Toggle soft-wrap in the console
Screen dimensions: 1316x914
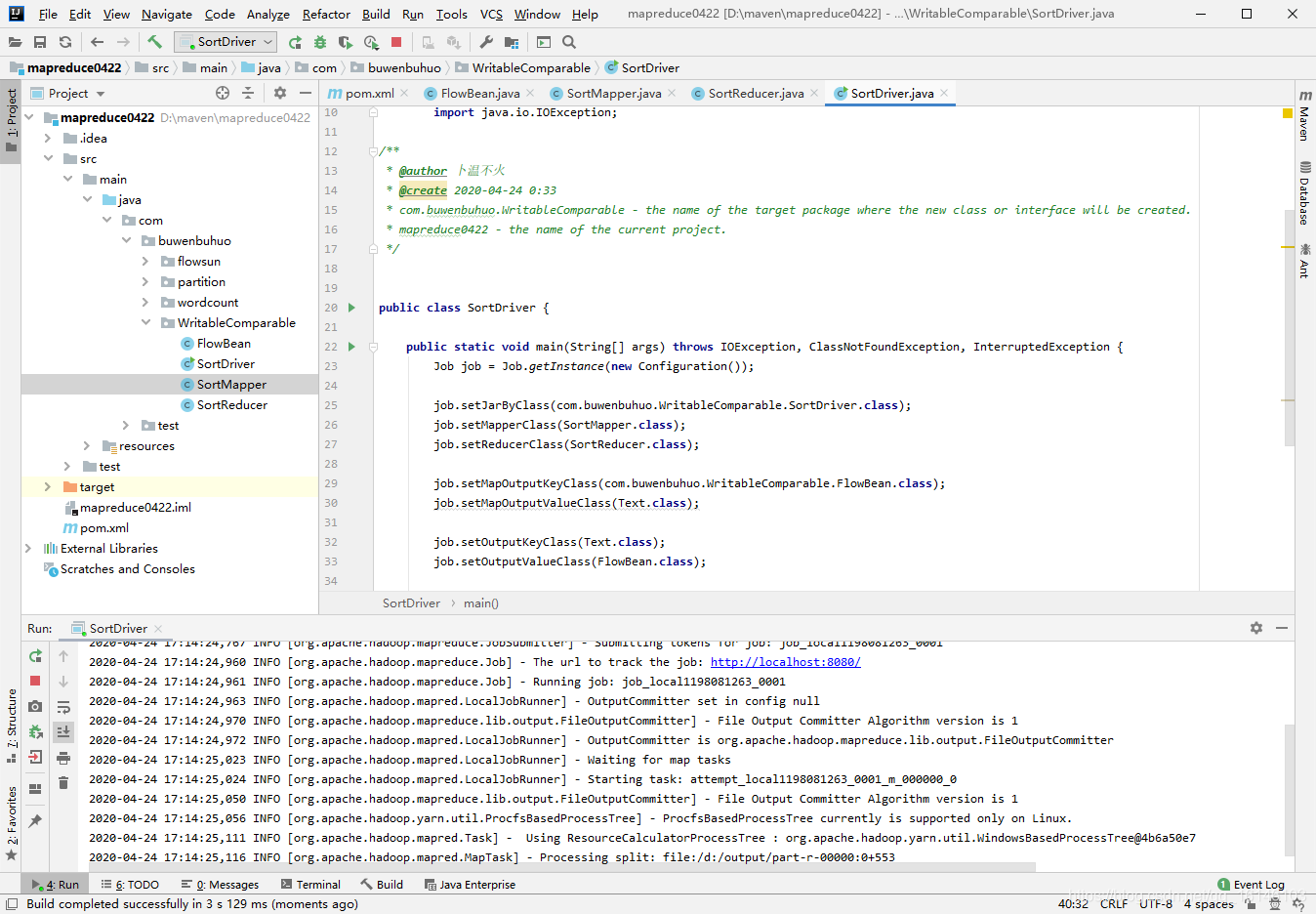tap(63, 707)
